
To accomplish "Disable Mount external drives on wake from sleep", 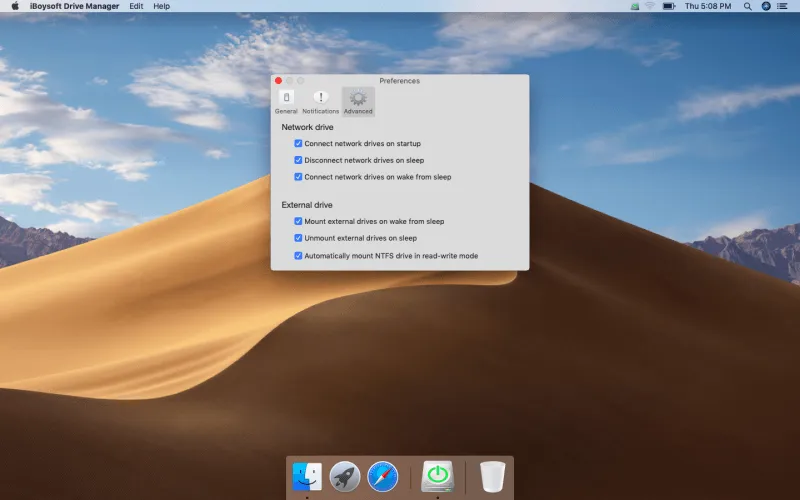I will [298, 221].
